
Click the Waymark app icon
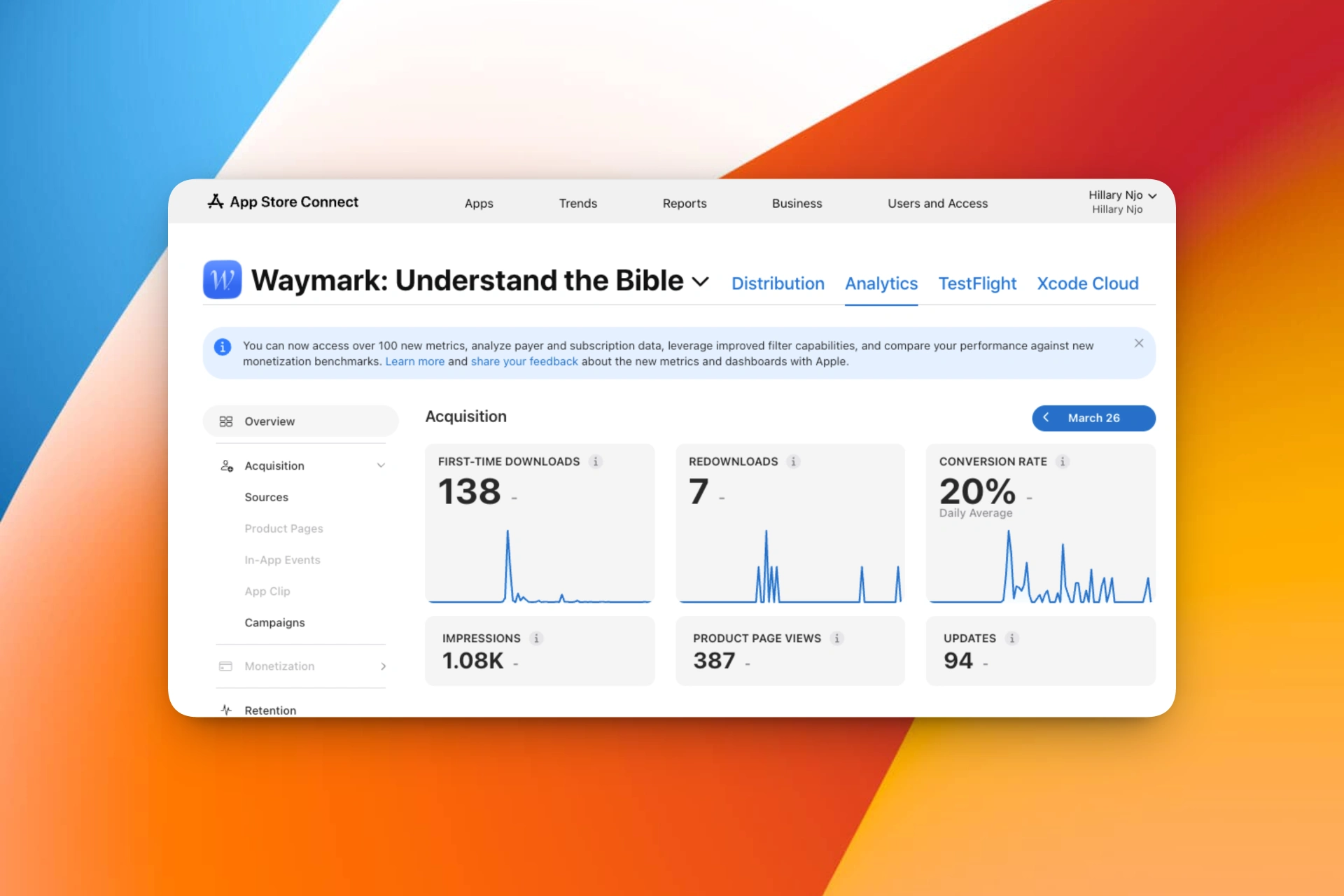pyautogui.click(x=222, y=280)
